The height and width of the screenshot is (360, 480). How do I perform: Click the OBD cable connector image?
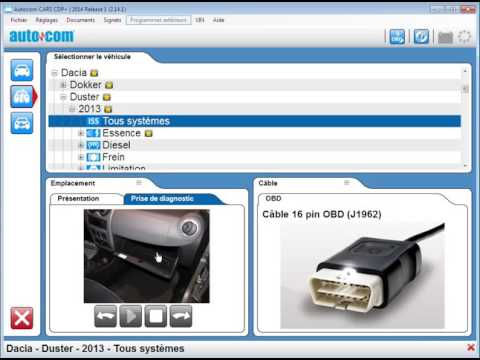pyautogui.click(x=362, y=275)
